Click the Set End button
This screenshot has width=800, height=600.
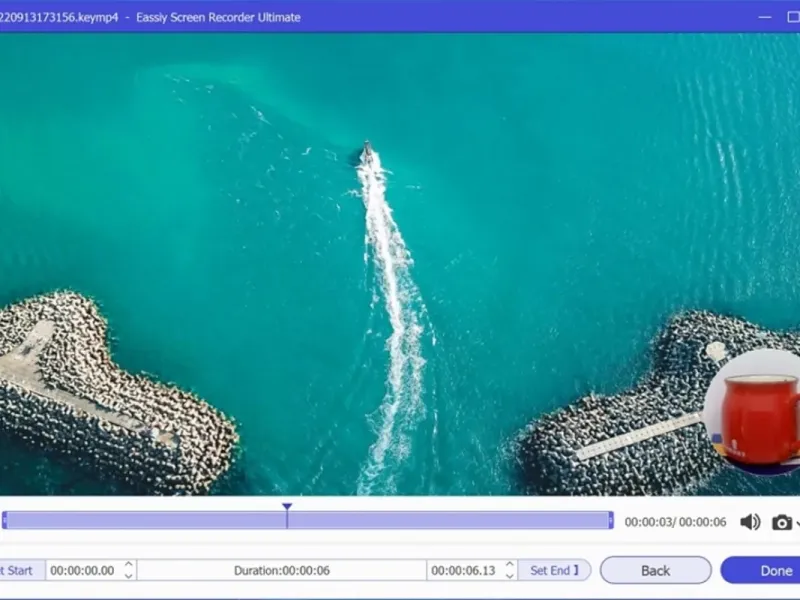click(x=554, y=571)
